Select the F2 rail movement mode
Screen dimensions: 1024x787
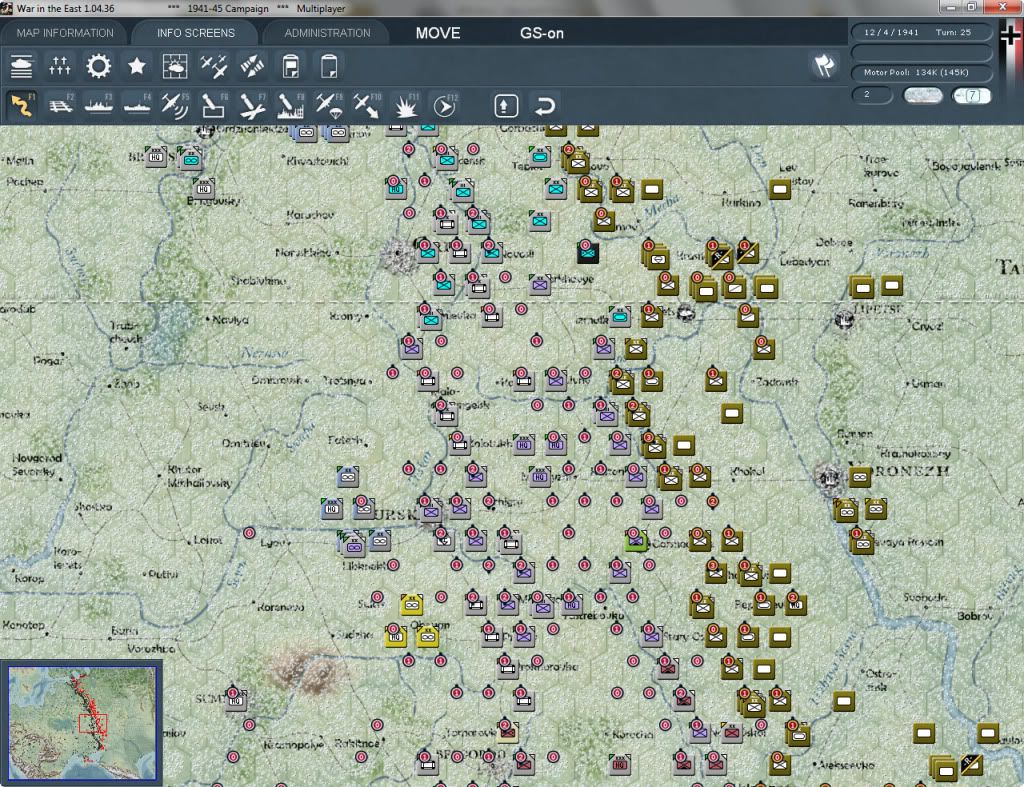pos(60,105)
